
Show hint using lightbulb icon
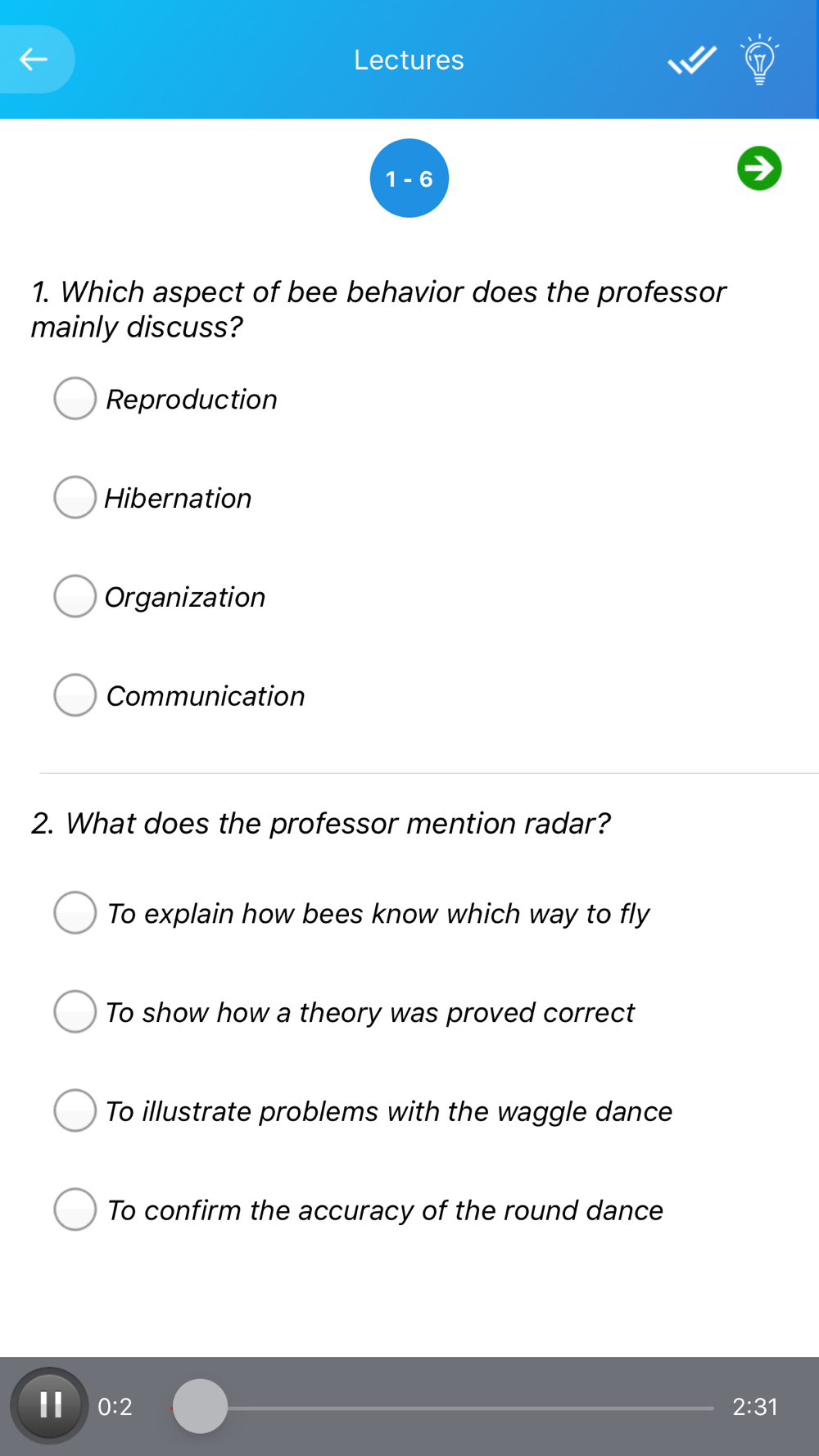(x=759, y=60)
